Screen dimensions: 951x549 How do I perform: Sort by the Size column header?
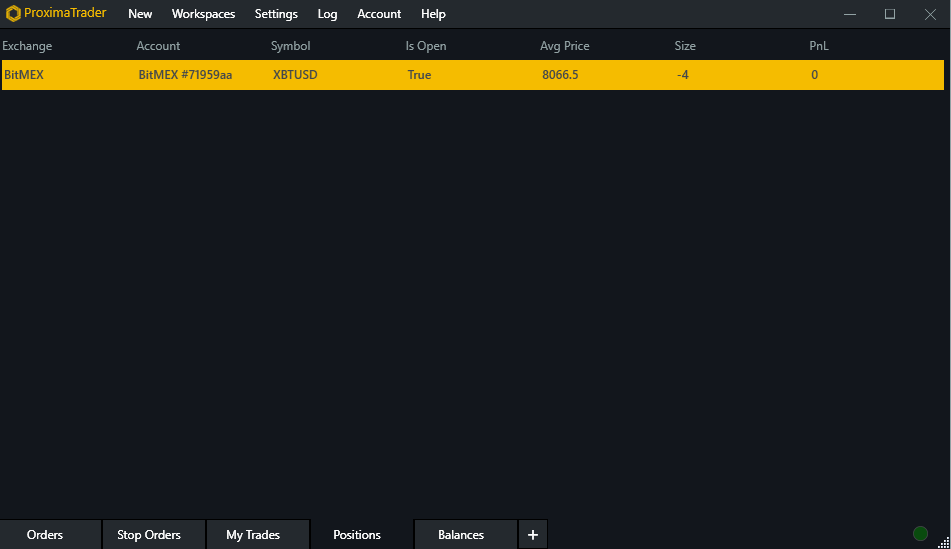(x=685, y=46)
